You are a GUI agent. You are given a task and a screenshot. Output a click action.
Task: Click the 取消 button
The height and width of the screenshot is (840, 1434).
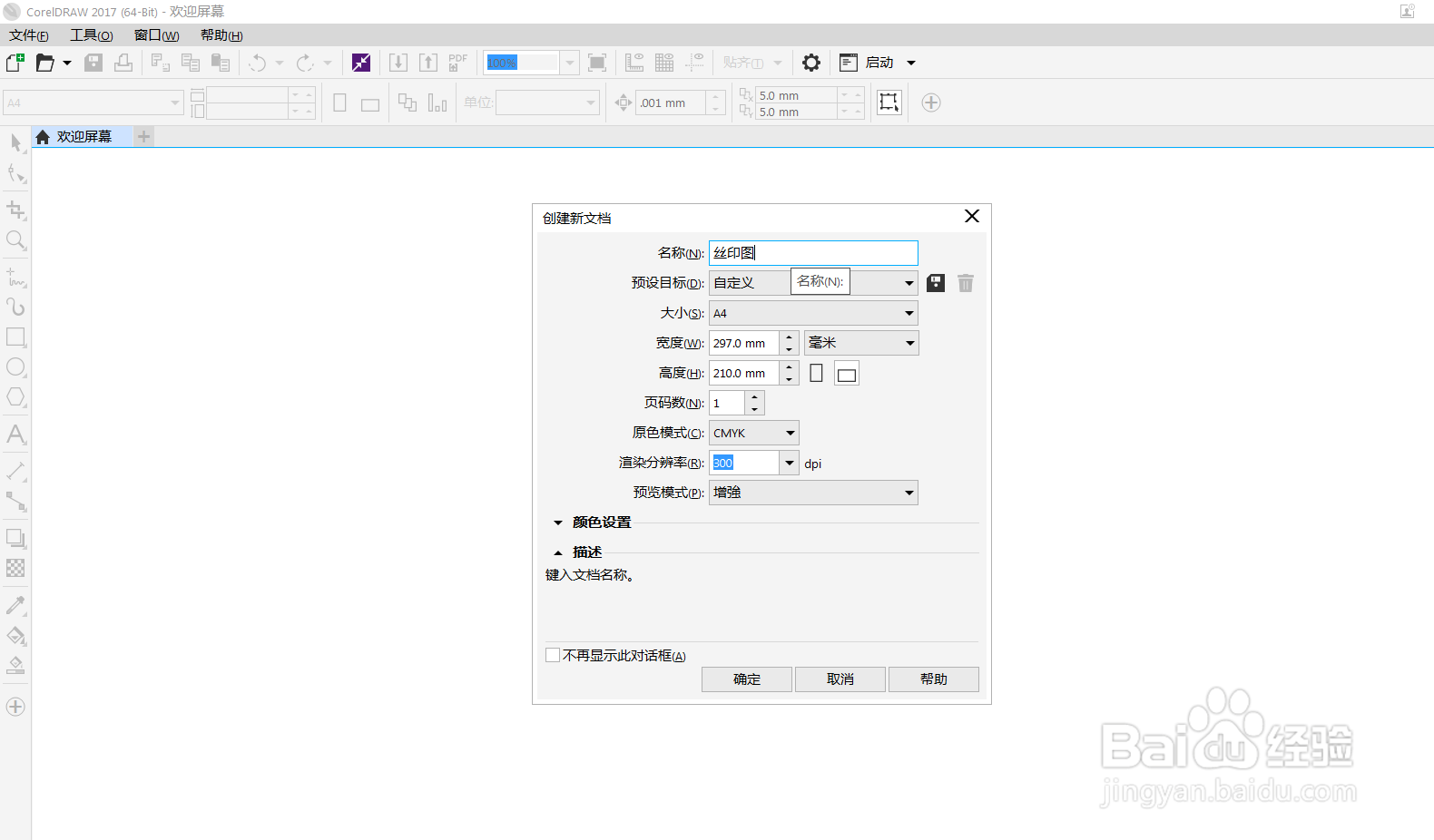click(x=840, y=679)
